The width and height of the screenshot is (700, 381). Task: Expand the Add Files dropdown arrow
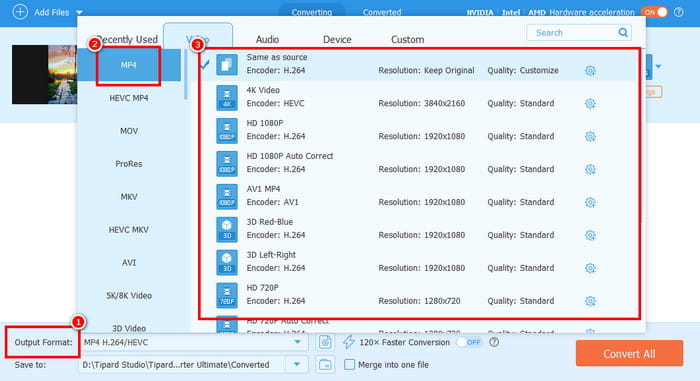(79, 12)
